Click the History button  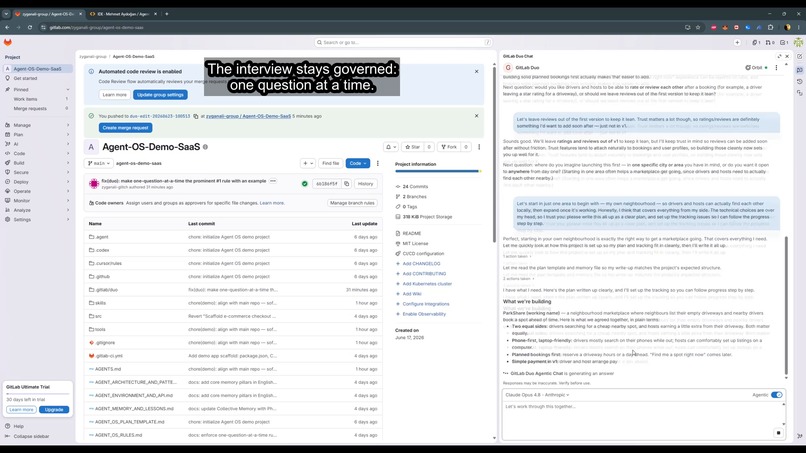(365, 184)
